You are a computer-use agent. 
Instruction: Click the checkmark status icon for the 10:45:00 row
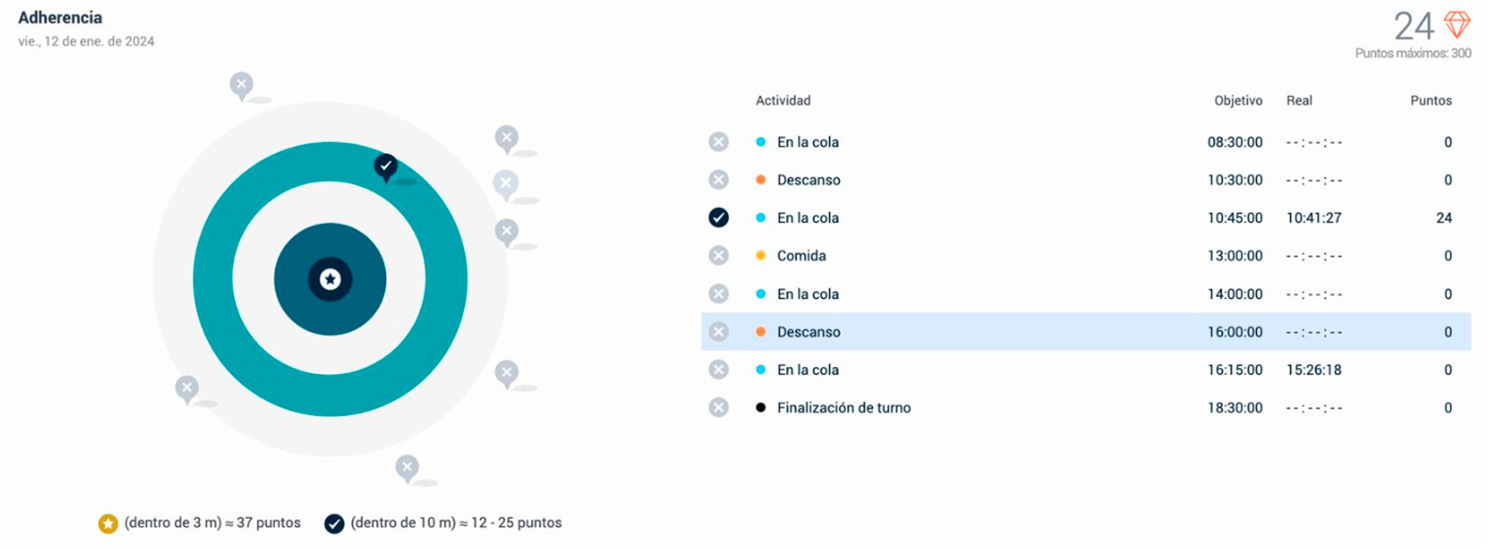tap(718, 218)
